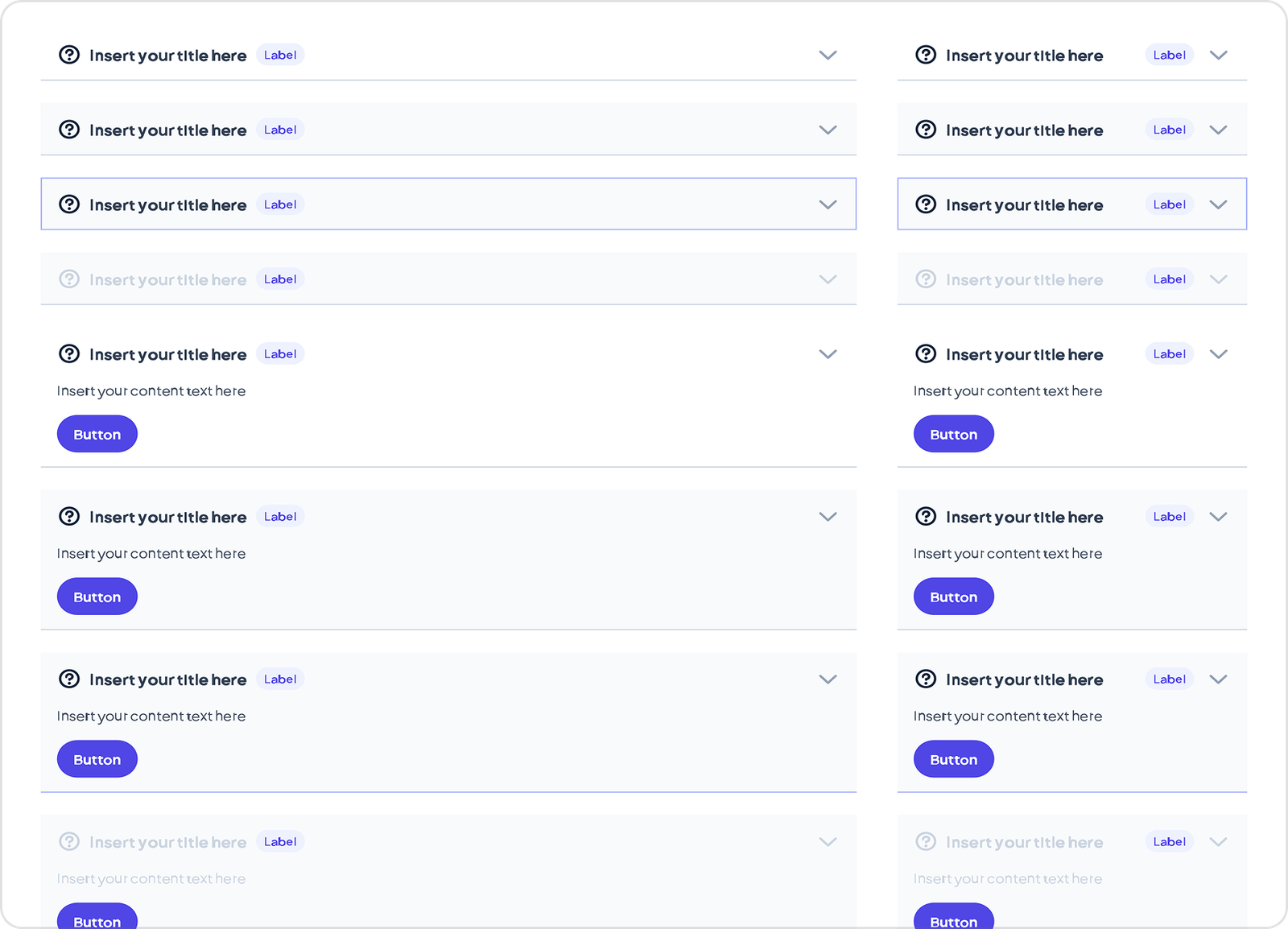Click help icon in wide column's gray collapsed row
This screenshot has height=929, width=1288.
(69, 130)
